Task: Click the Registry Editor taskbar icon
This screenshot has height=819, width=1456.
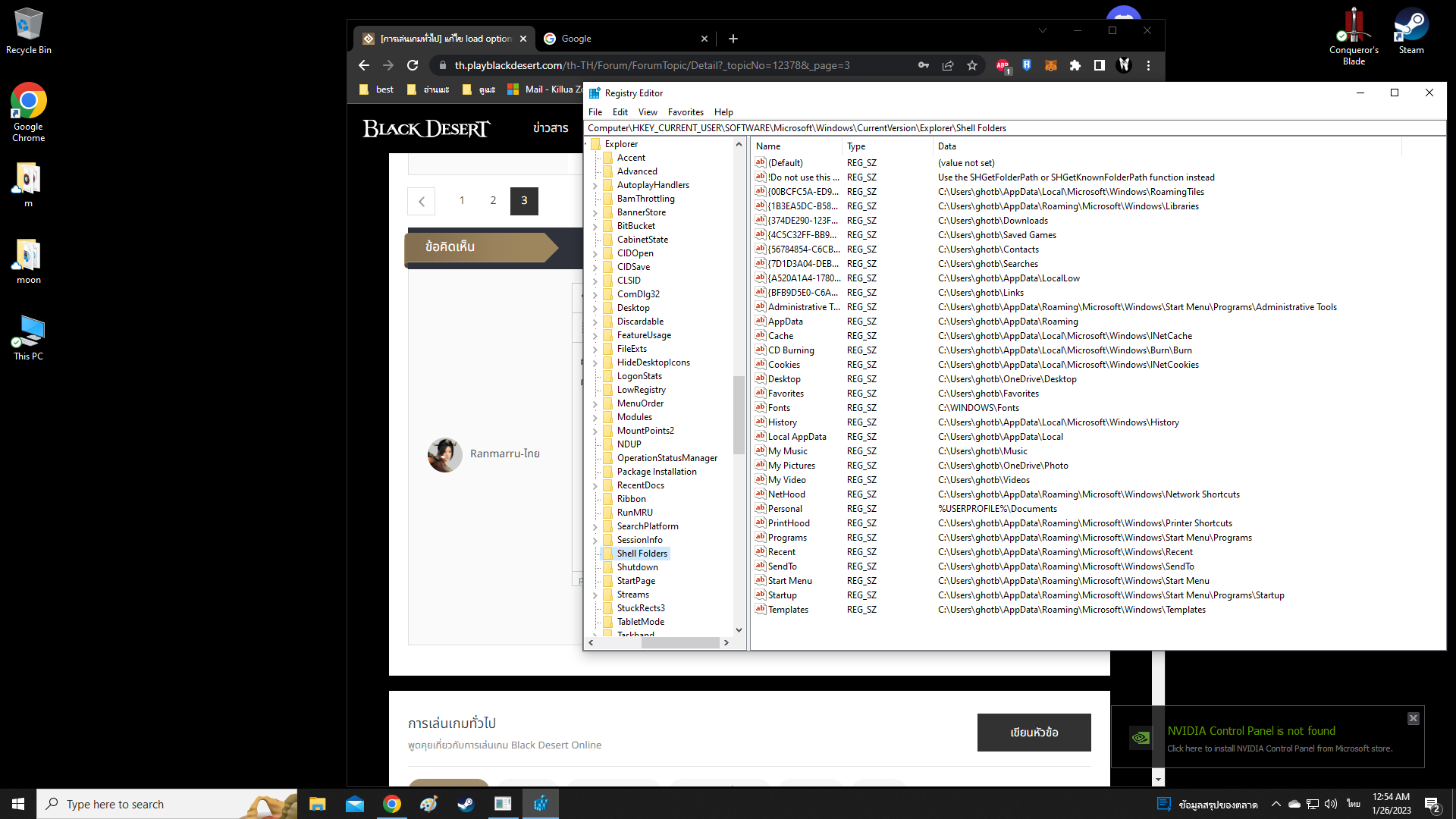Action: (x=540, y=804)
